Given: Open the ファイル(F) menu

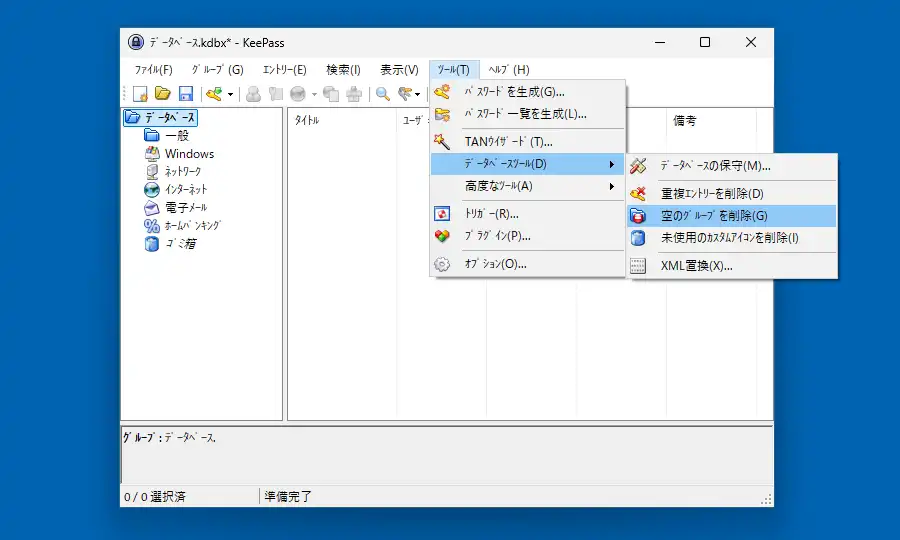Looking at the screenshot, I should coord(153,69).
